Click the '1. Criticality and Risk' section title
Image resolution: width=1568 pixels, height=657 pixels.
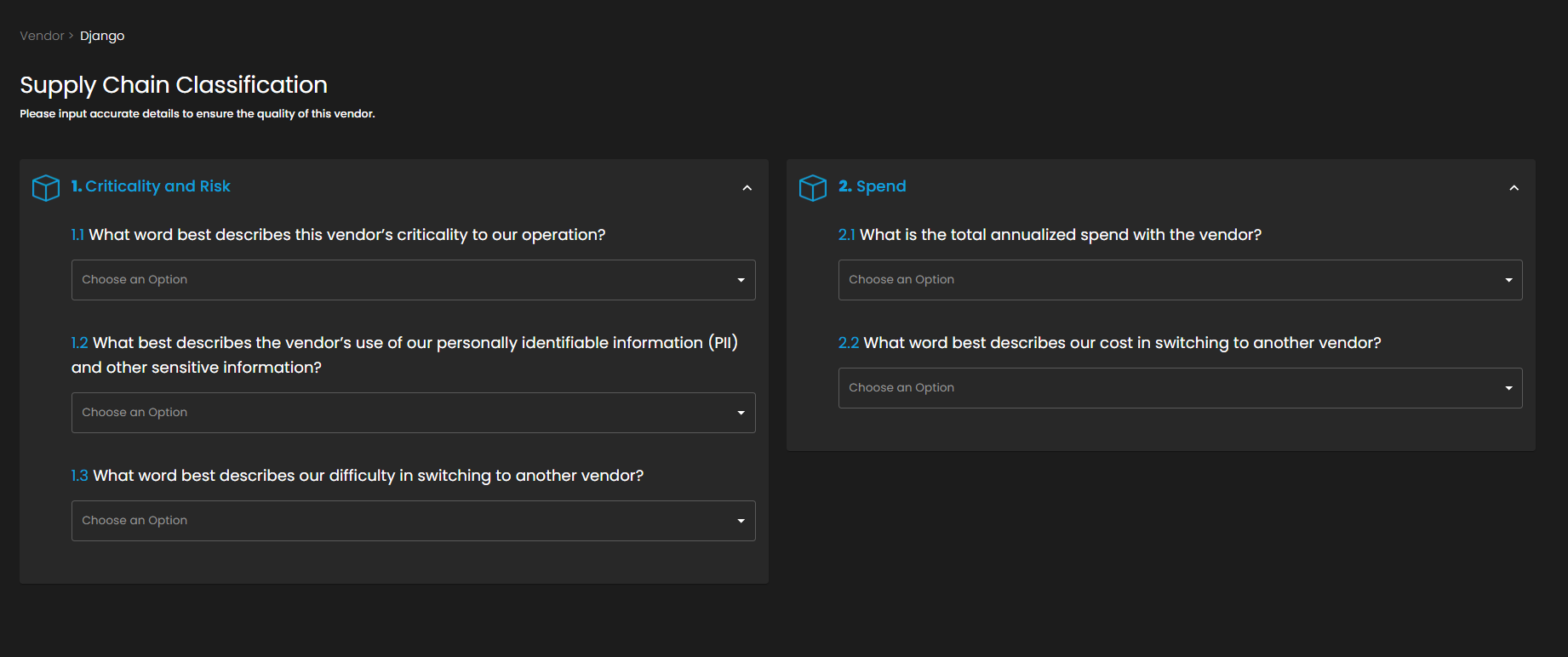(151, 186)
